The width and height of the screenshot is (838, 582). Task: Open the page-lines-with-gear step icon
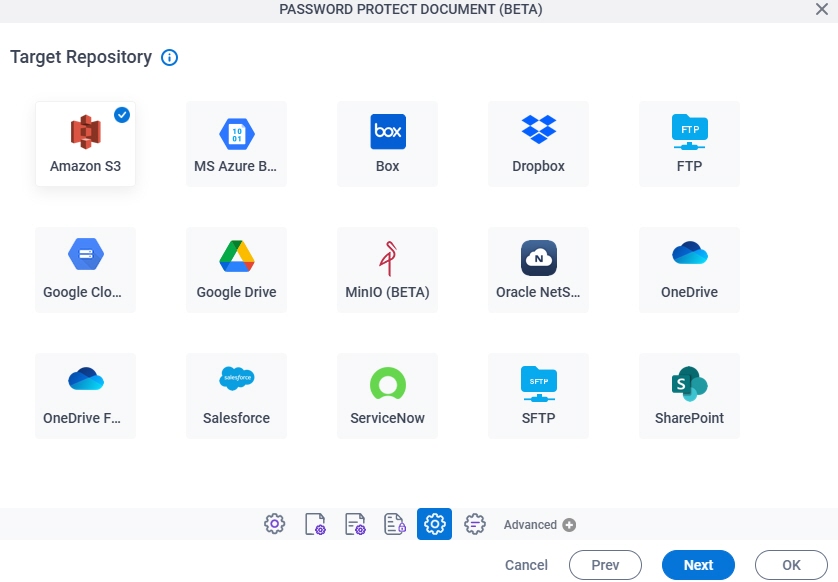tap(355, 524)
